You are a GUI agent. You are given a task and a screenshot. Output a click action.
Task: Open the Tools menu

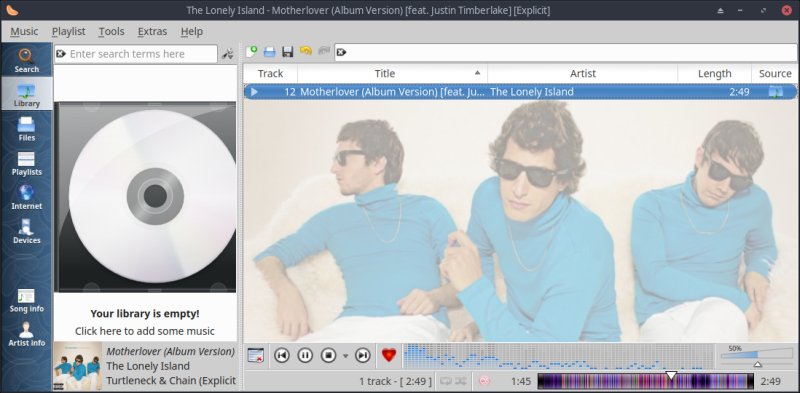click(x=111, y=32)
